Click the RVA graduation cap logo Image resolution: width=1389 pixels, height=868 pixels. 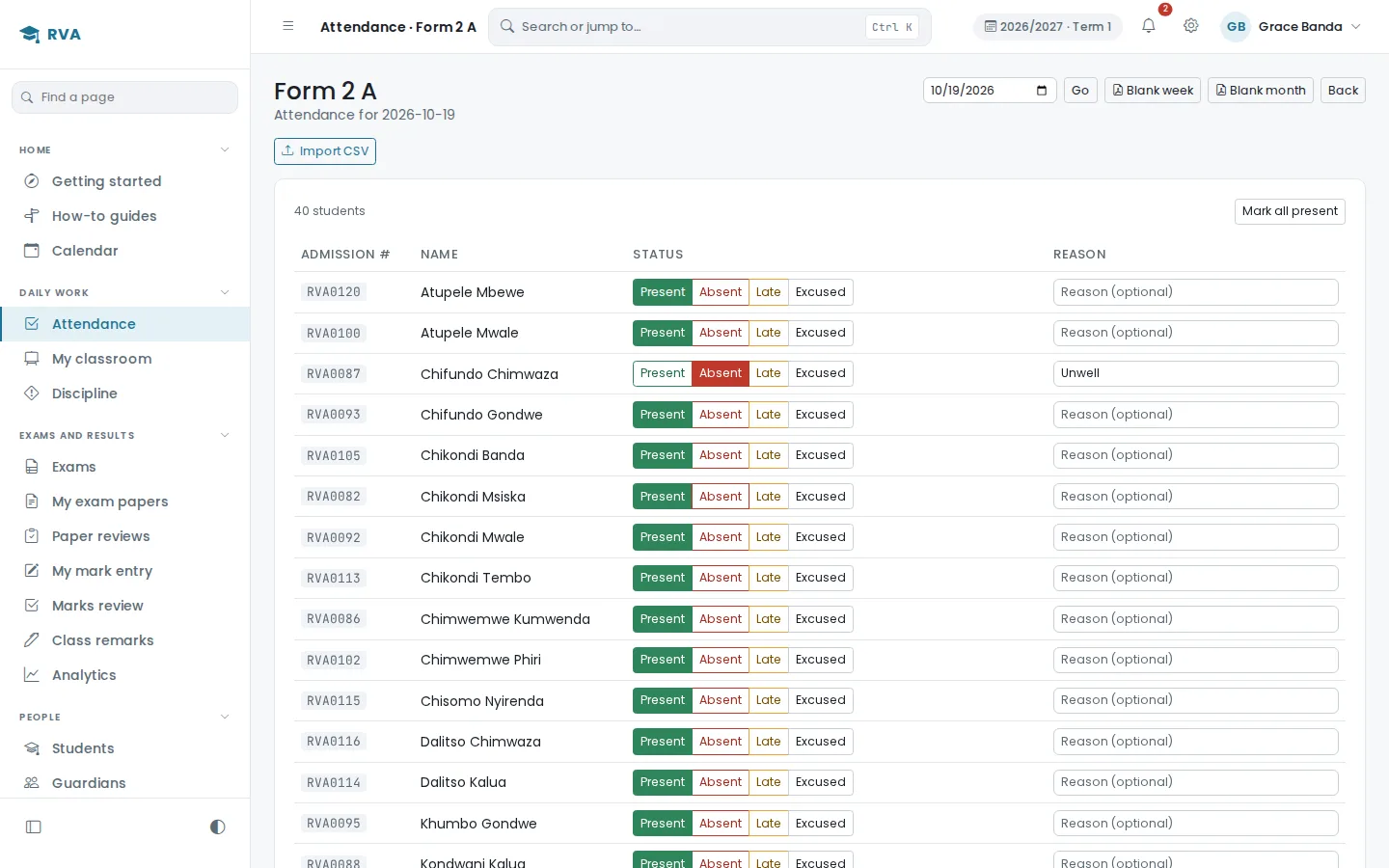click(30, 35)
